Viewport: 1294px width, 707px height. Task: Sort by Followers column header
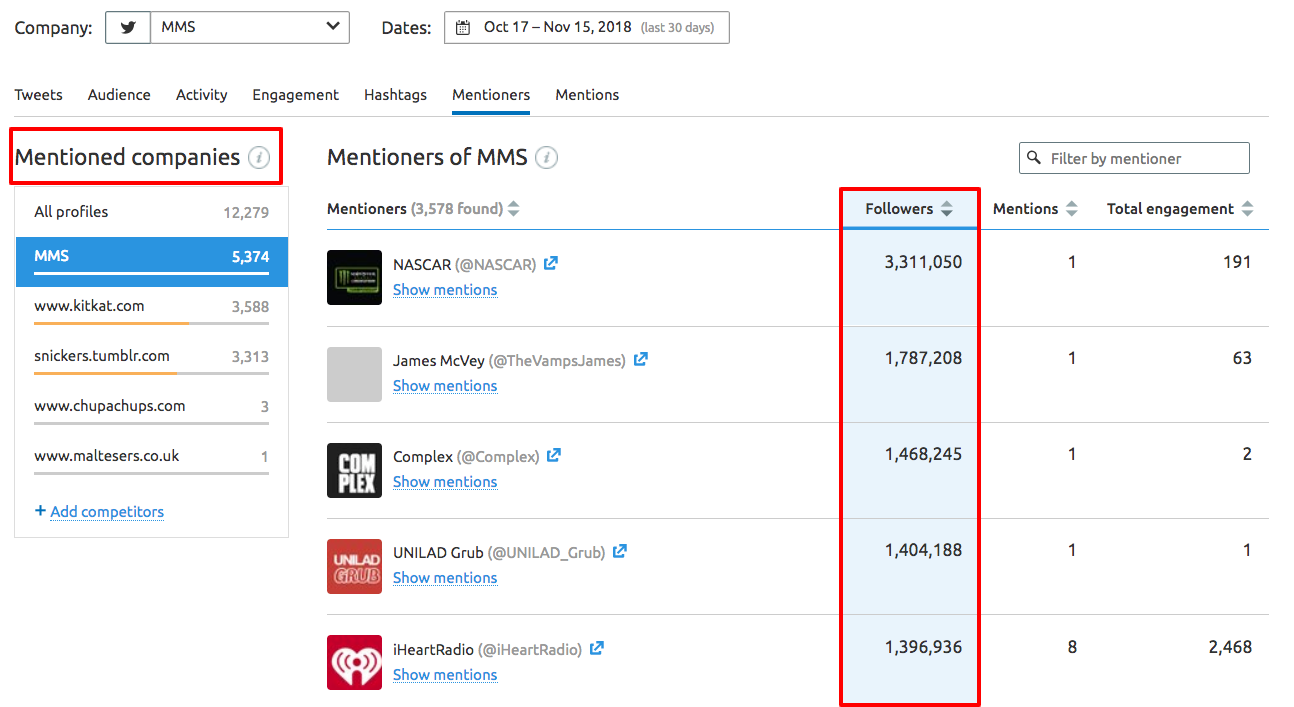tap(909, 209)
